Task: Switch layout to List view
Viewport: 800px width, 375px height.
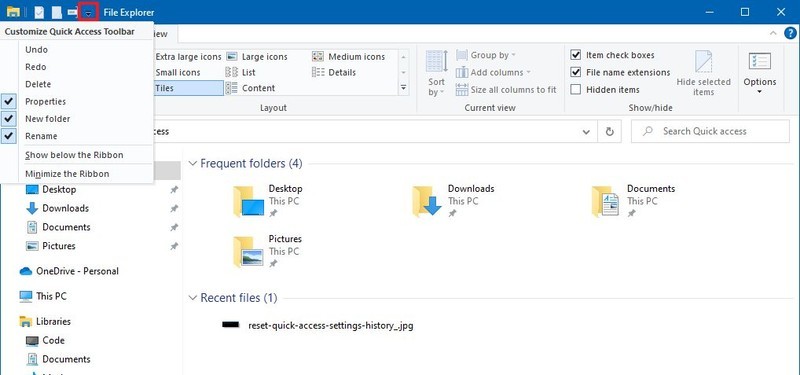Action: point(241,72)
